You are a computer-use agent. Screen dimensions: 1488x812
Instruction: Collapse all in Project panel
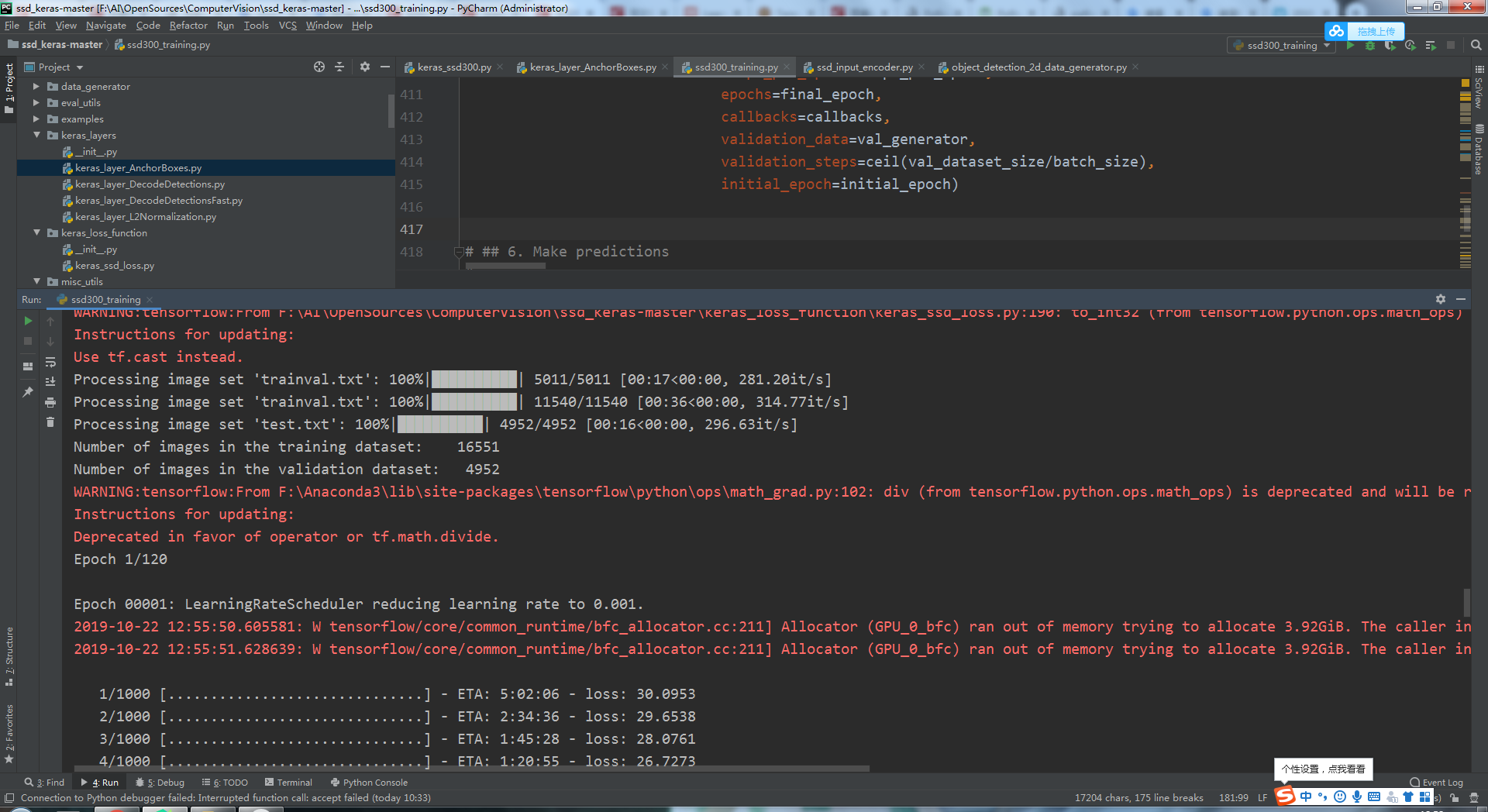tap(339, 67)
